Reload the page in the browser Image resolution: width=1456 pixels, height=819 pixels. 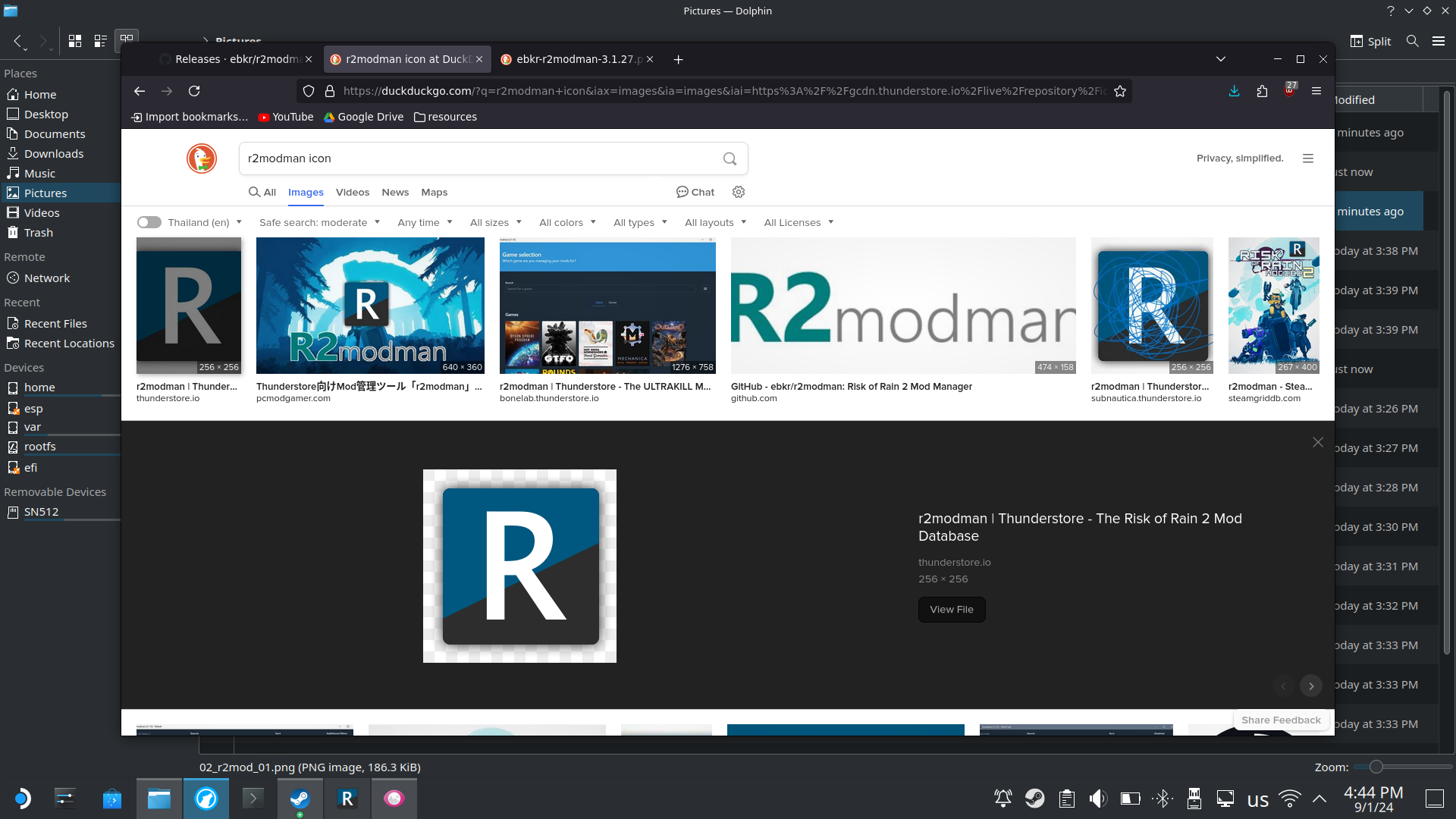point(194,91)
